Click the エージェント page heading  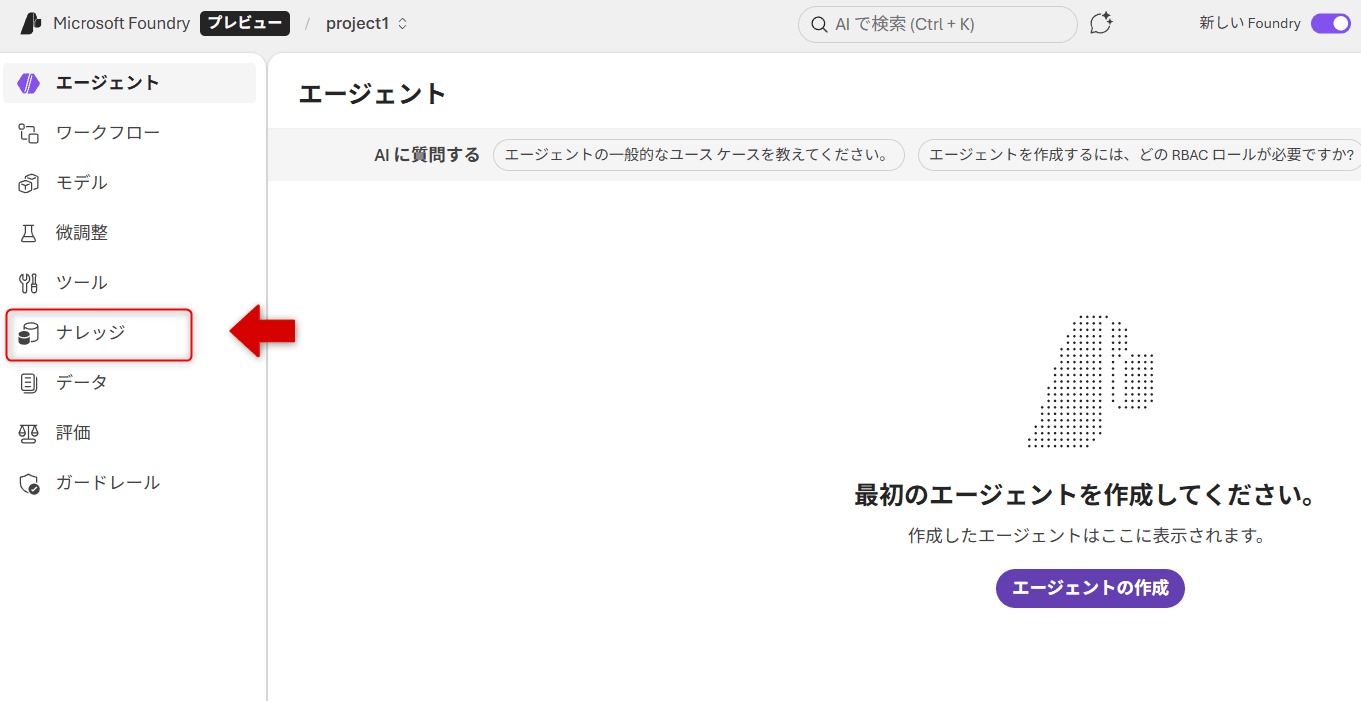point(373,94)
